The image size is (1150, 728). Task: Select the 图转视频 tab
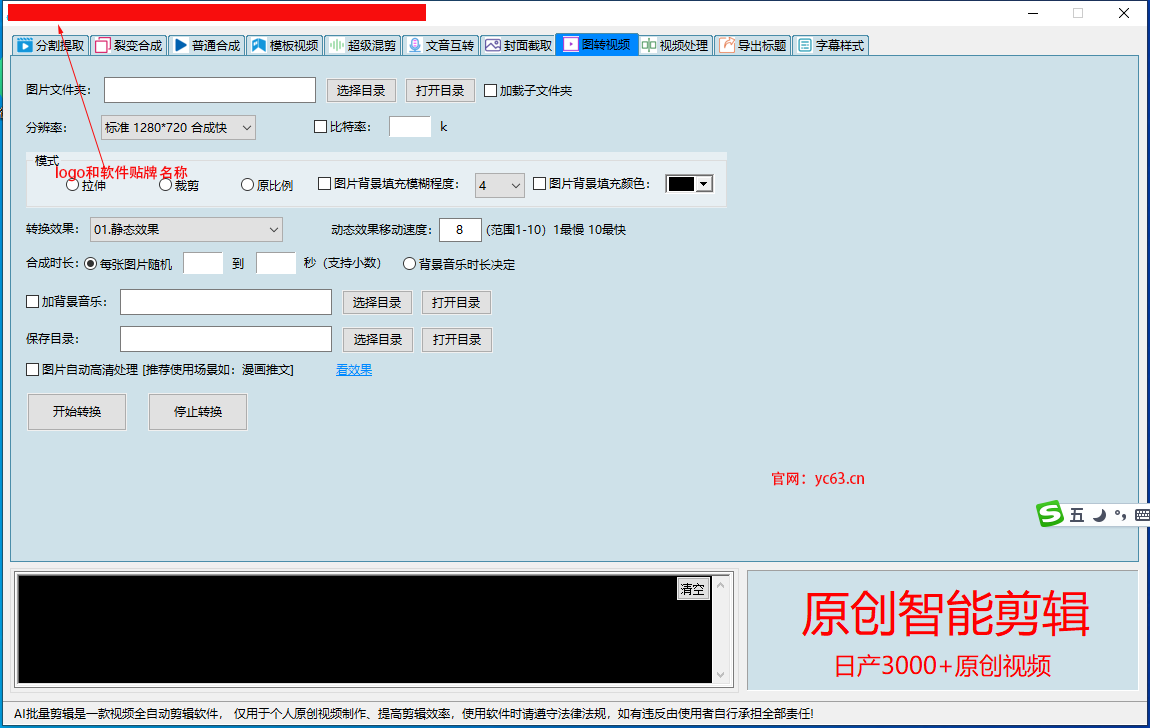point(597,44)
